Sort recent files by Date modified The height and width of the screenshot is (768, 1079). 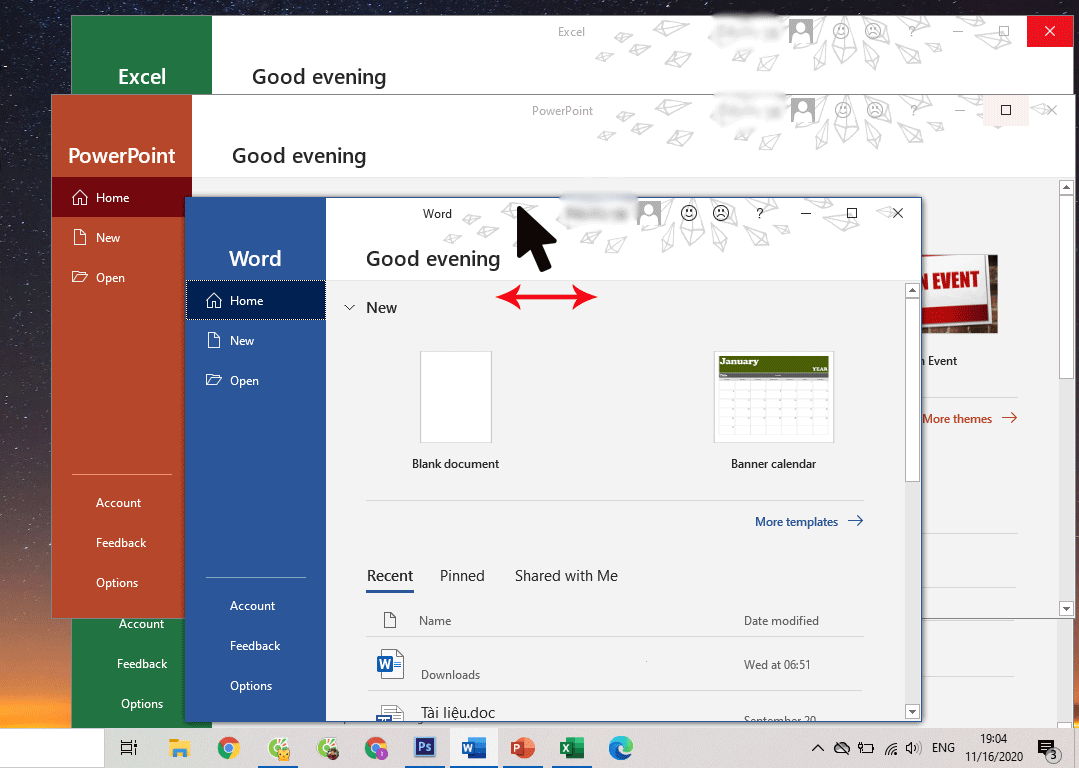(x=781, y=621)
